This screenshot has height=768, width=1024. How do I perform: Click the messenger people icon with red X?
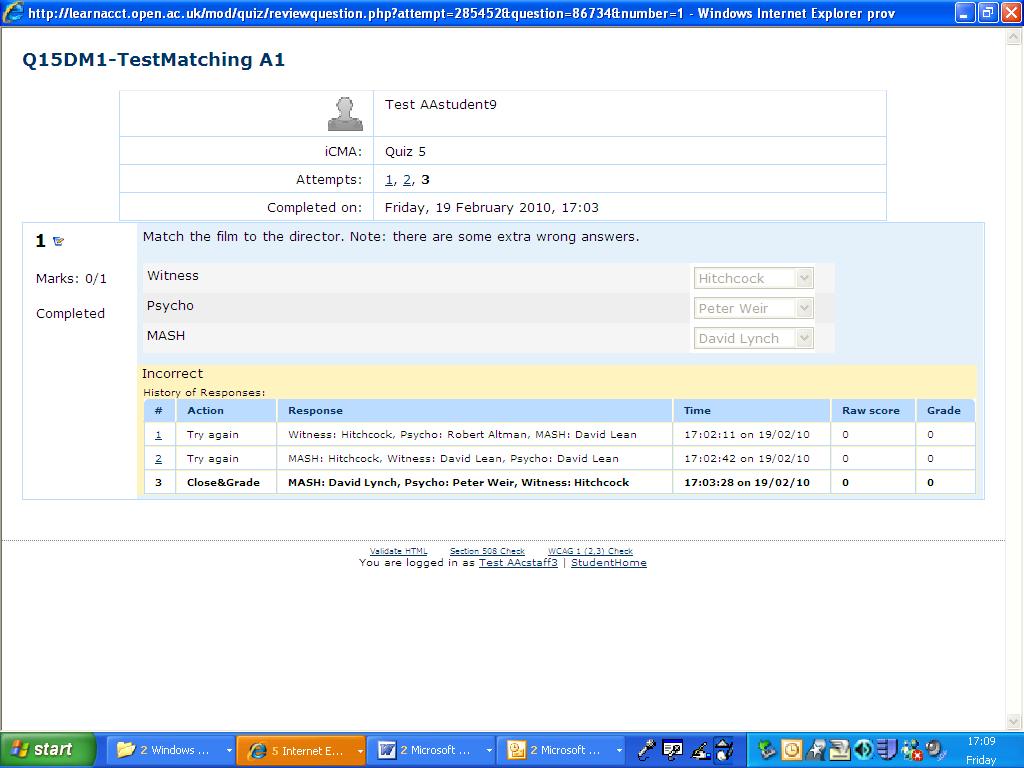coord(912,750)
